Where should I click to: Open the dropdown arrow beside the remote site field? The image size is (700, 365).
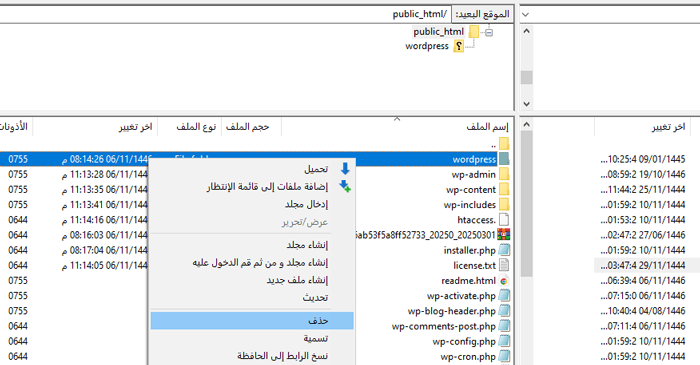click(525, 14)
